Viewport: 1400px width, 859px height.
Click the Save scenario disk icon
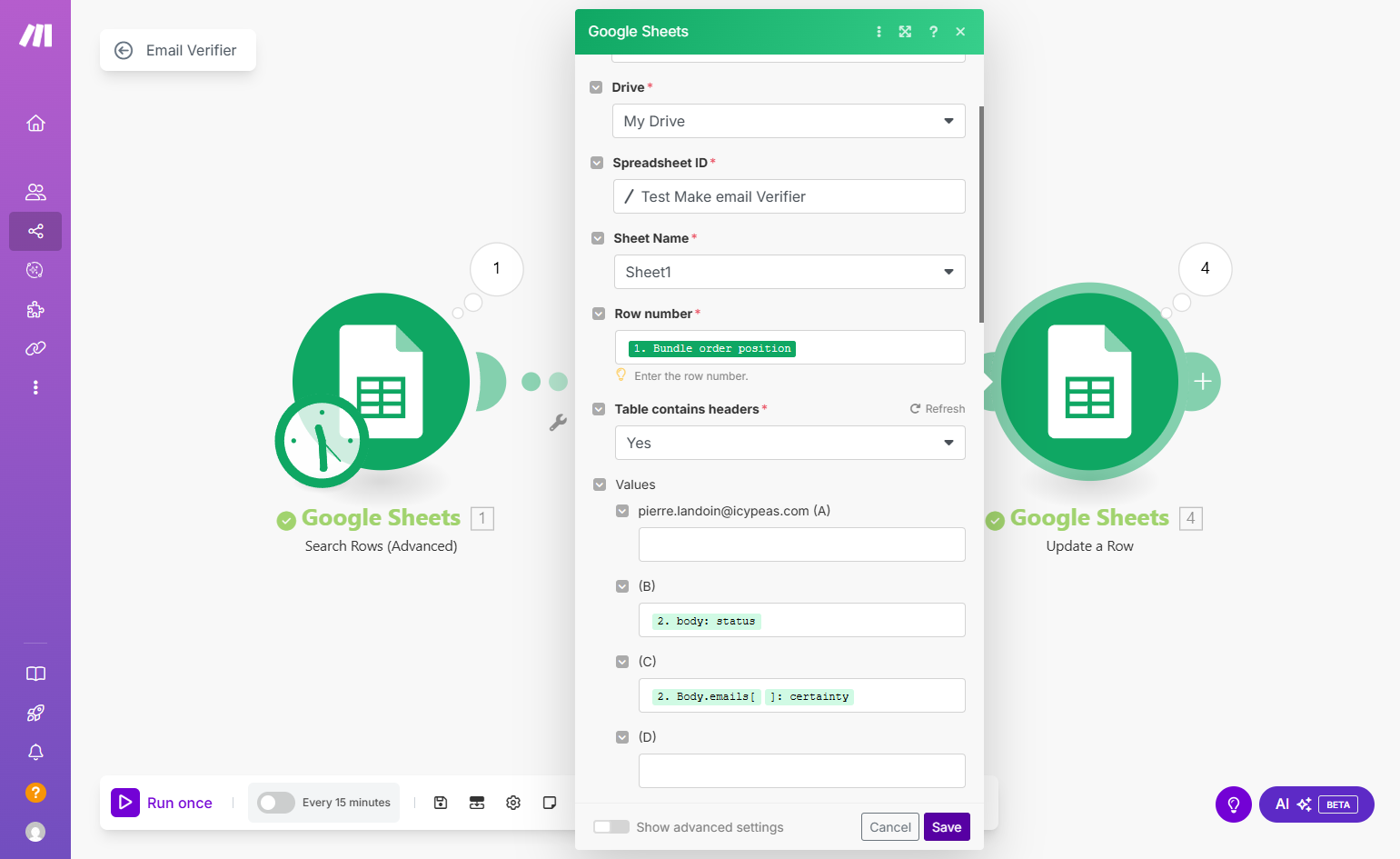click(x=441, y=803)
